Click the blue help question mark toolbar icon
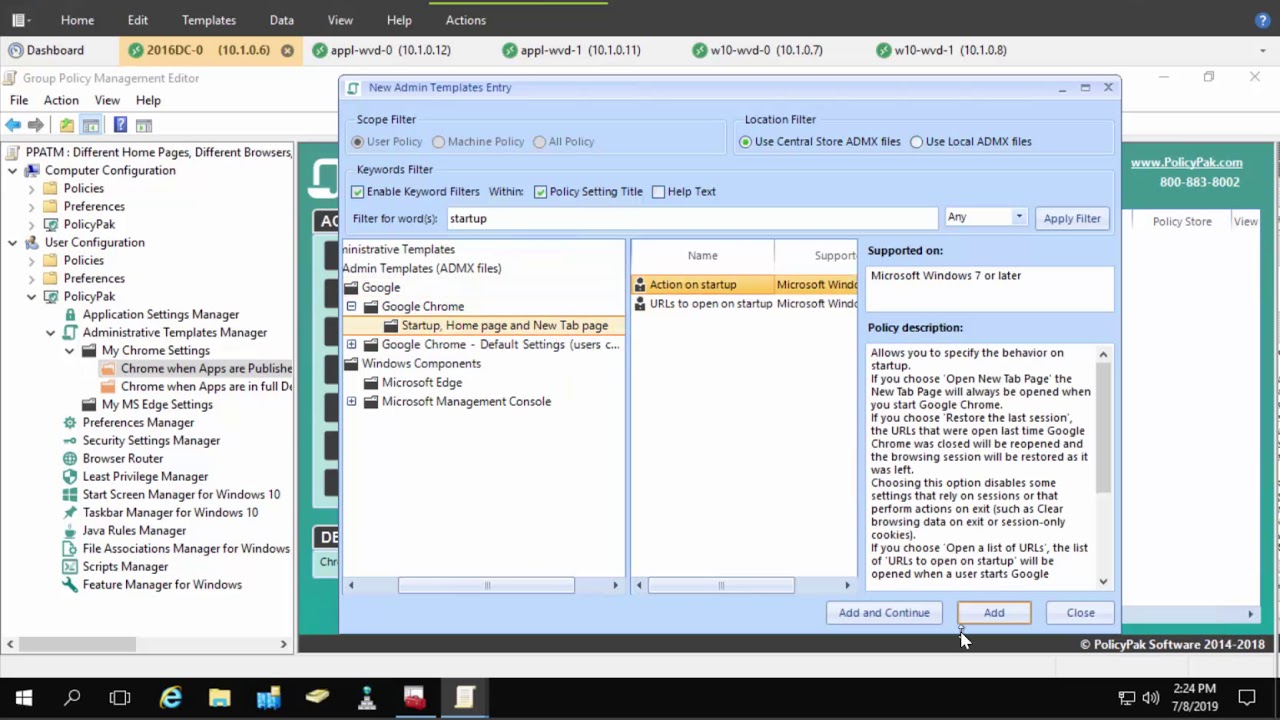Screen dimensions: 1280x720 (x=120, y=125)
